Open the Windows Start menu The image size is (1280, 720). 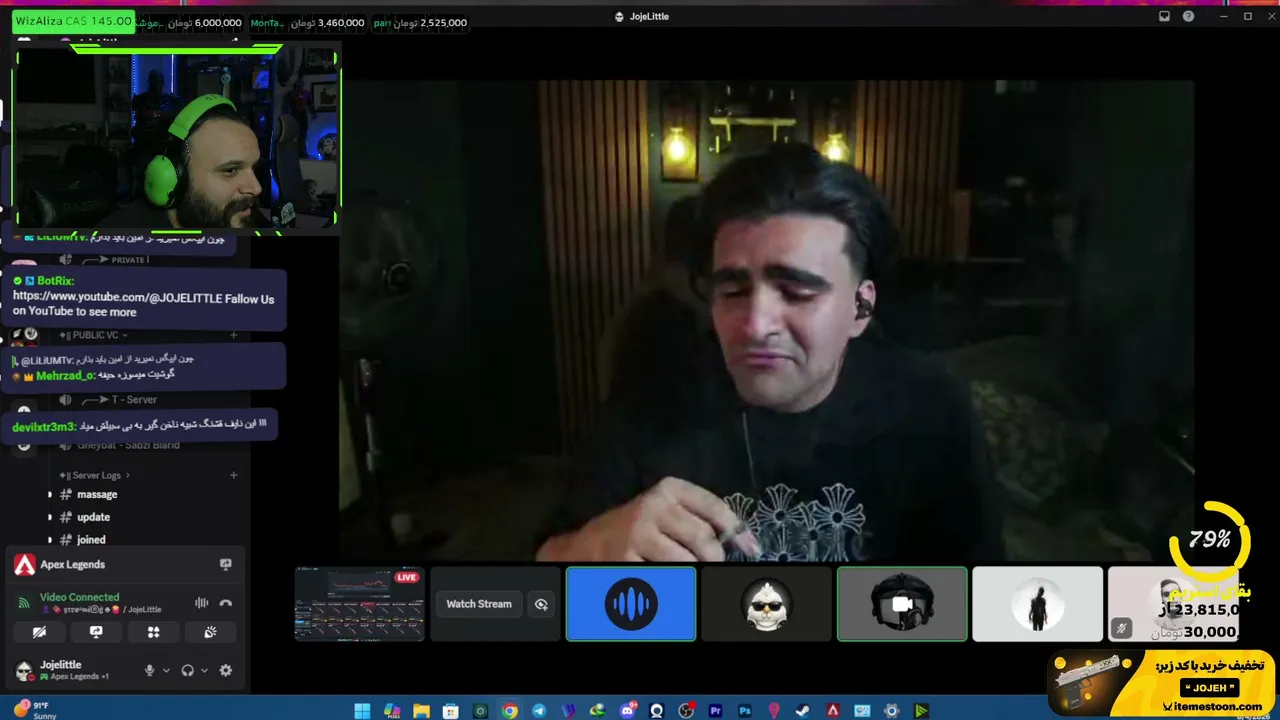coord(362,711)
